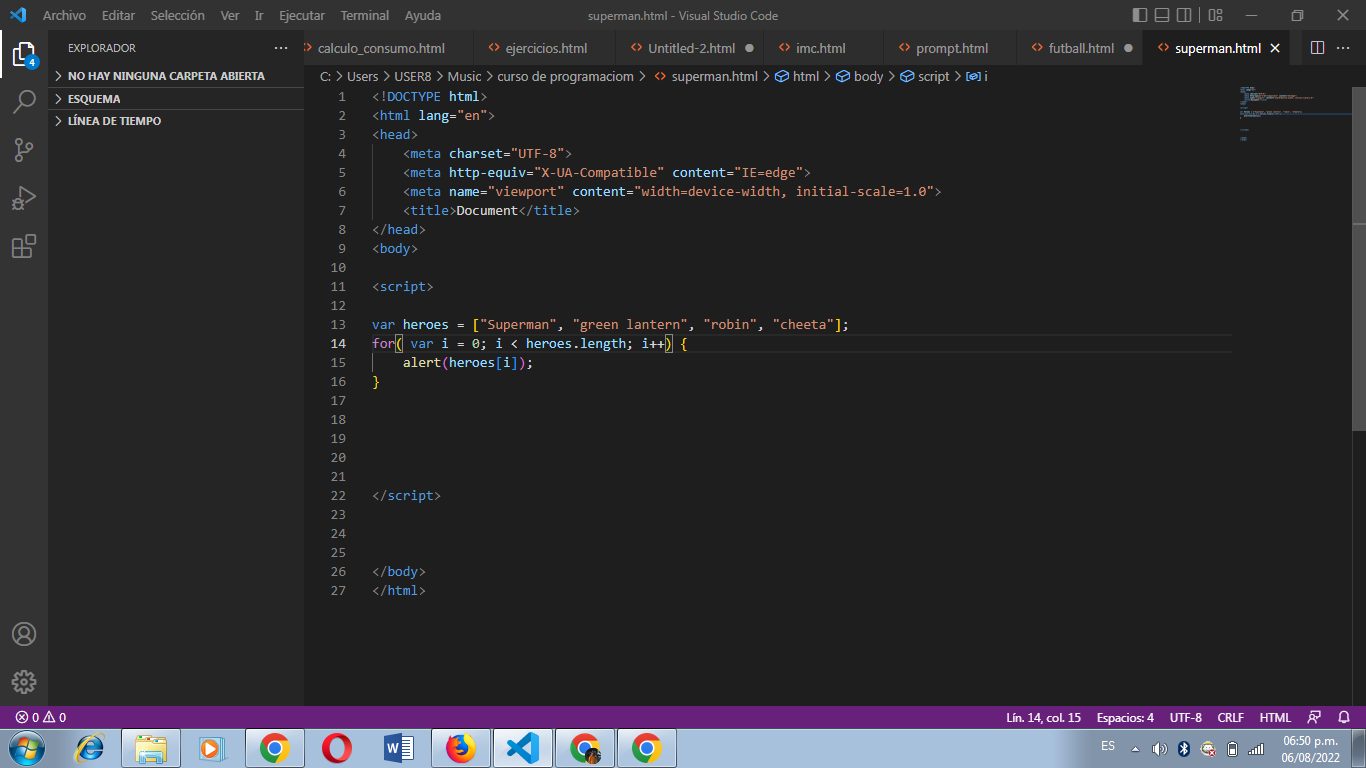Viewport: 1366px width, 768px height.
Task: Open notifications bell in status bar
Action: point(1344,717)
